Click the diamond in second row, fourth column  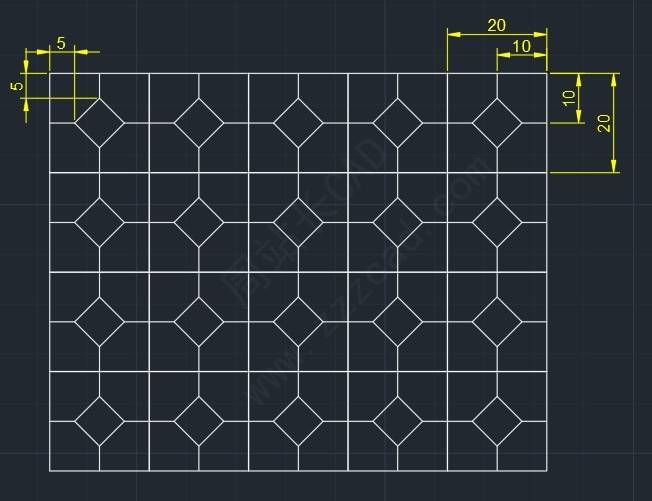coord(397,222)
